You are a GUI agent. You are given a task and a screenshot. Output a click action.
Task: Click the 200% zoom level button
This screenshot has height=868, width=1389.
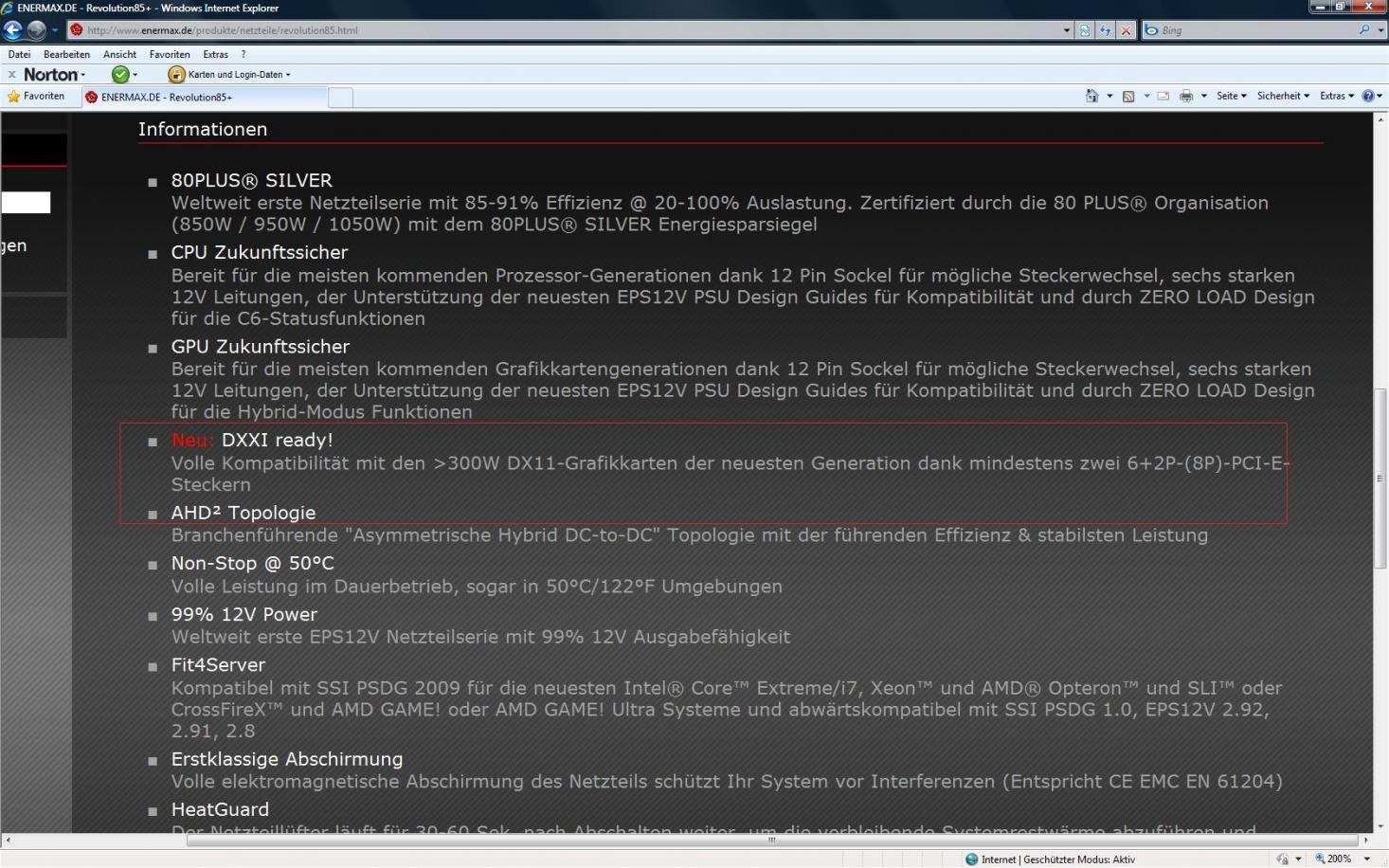pos(1333,859)
